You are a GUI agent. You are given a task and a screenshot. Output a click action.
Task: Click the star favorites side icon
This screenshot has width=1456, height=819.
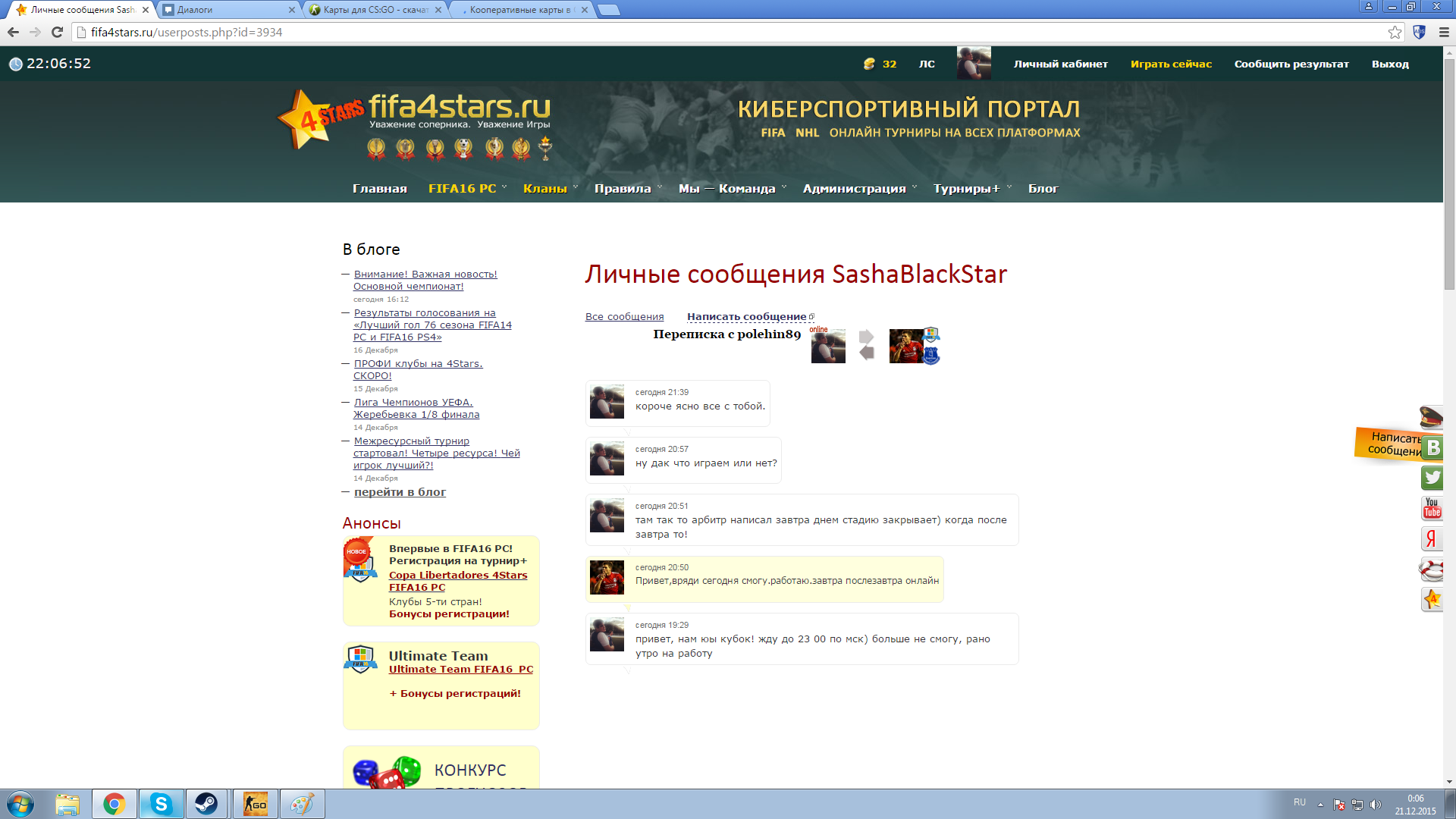[x=1432, y=599]
